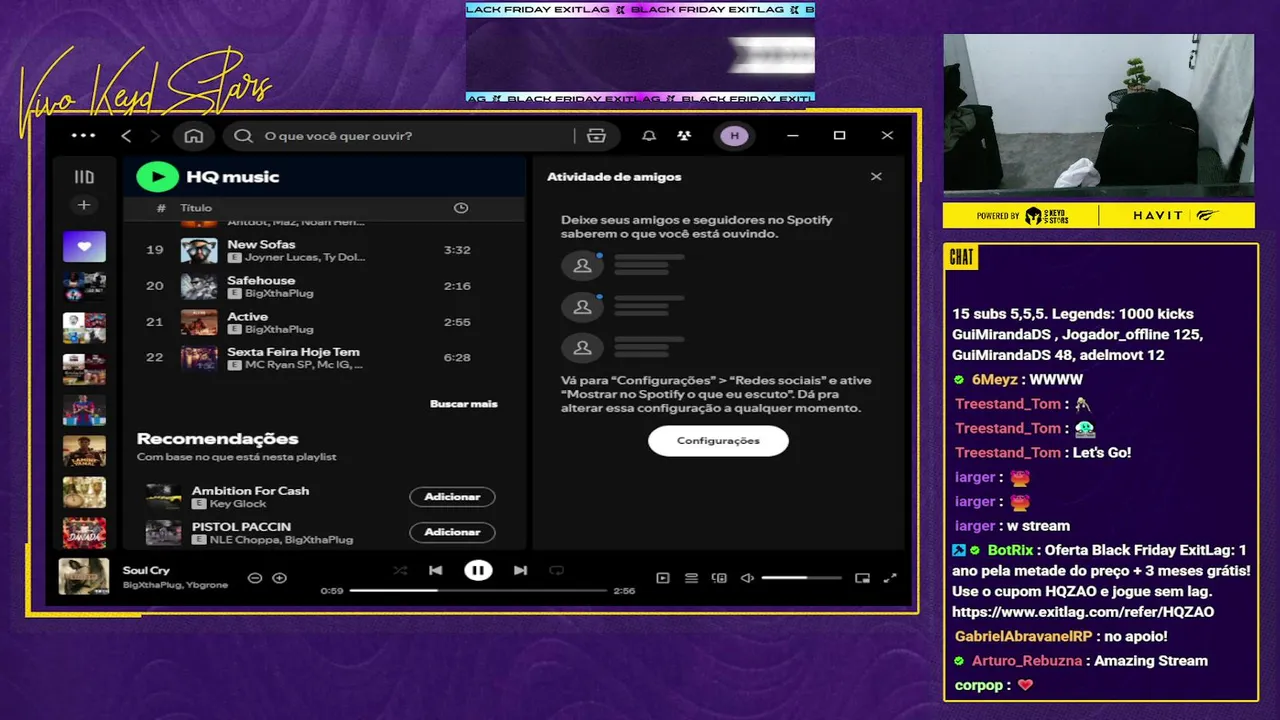Toggle the friend activity icon in top bar
This screenshot has height=720, width=1280.
pos(684,136)
